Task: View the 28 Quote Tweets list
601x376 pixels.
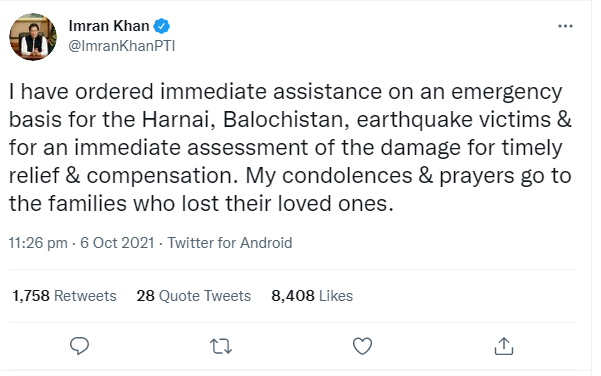Action: click(x=194, y=296)
